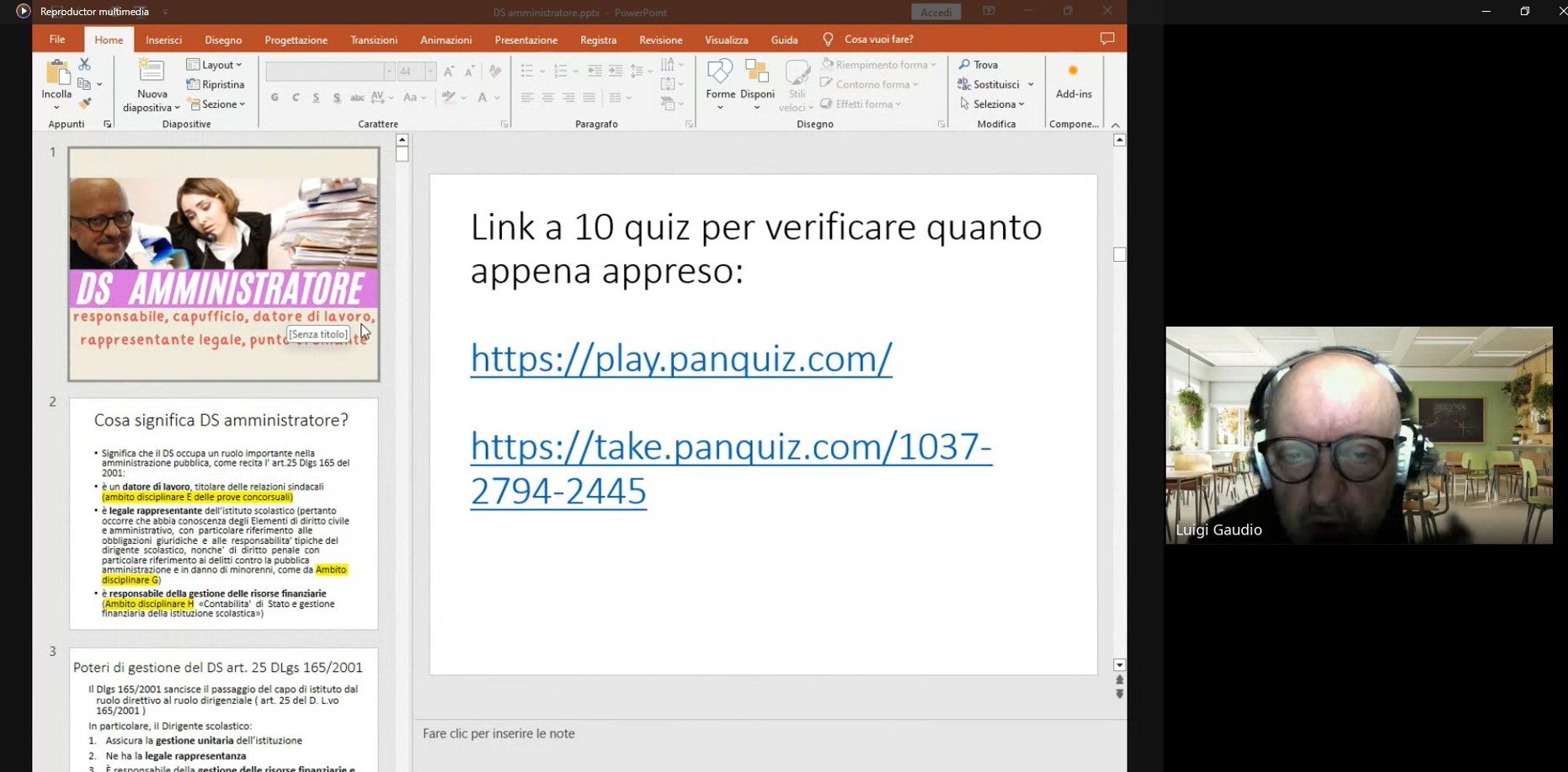This screenshot has height=772, width=1568.
Task: Toggle justify paragraph alignment
Action: 589,98
